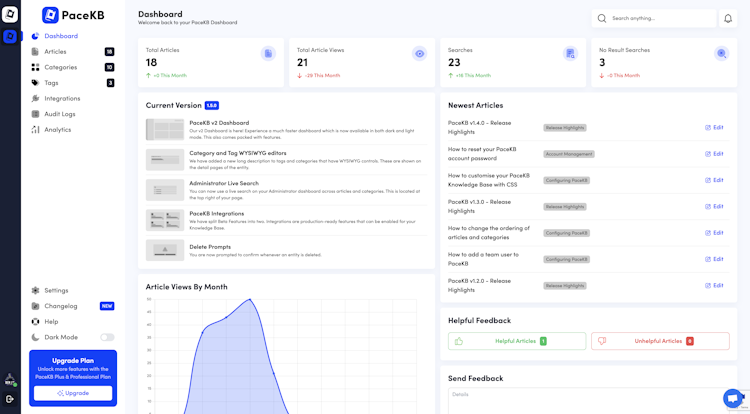Click the Total Articles document icon
750x414 pixels.
tap(268, 54)
